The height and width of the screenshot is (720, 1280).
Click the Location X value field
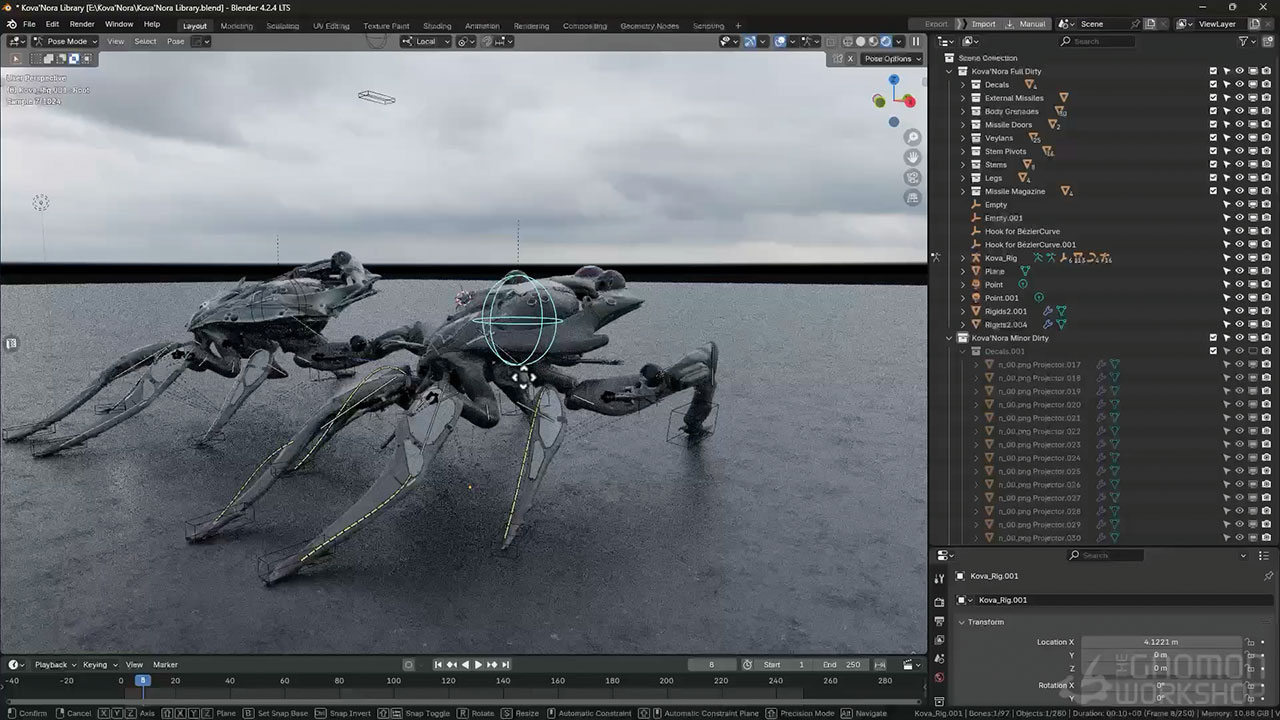click(x=1160, y=642)
